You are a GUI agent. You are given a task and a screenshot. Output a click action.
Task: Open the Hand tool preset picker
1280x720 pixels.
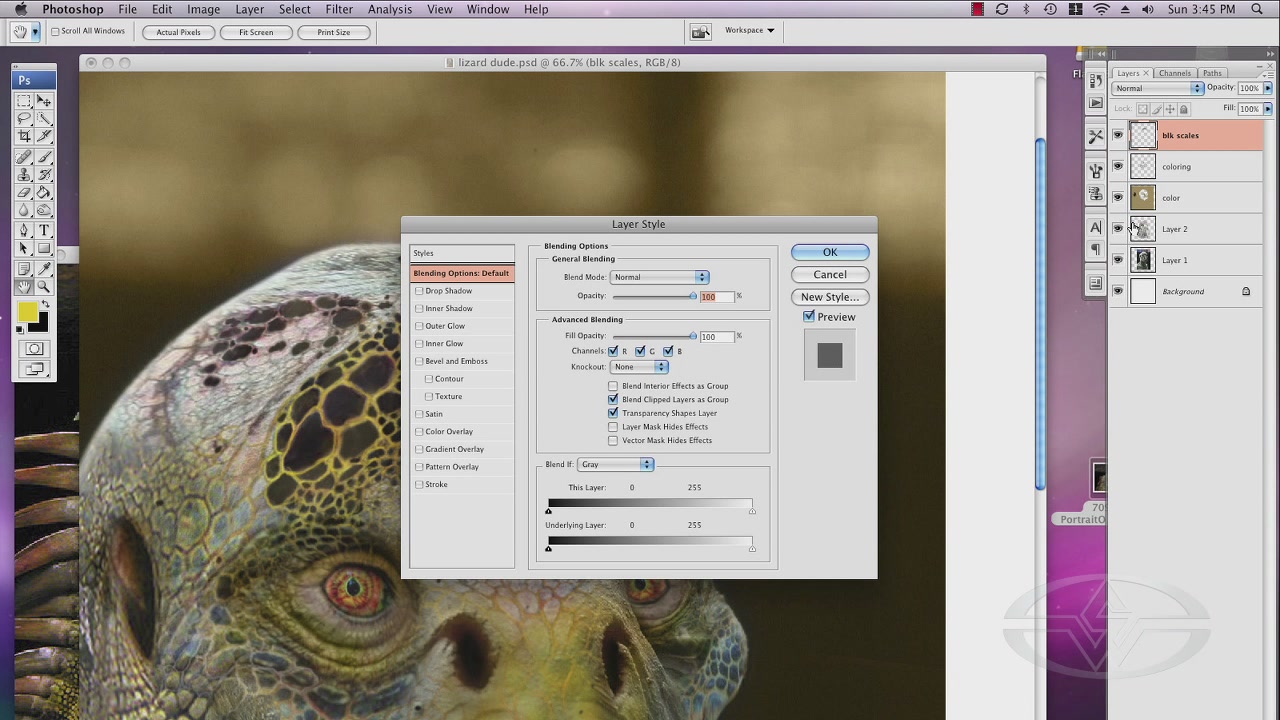pyautogui.click(x=35, y=32)
